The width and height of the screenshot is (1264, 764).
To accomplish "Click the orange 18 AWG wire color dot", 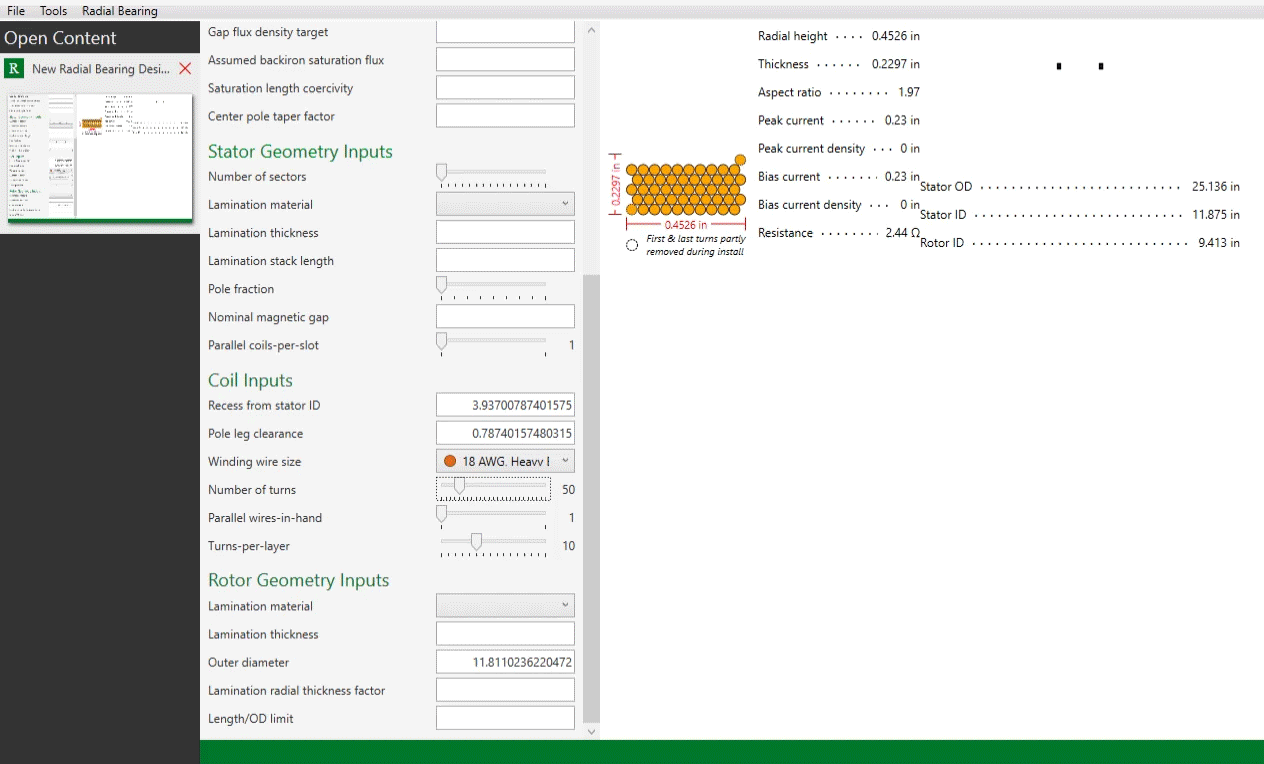I will pos(450,461).
